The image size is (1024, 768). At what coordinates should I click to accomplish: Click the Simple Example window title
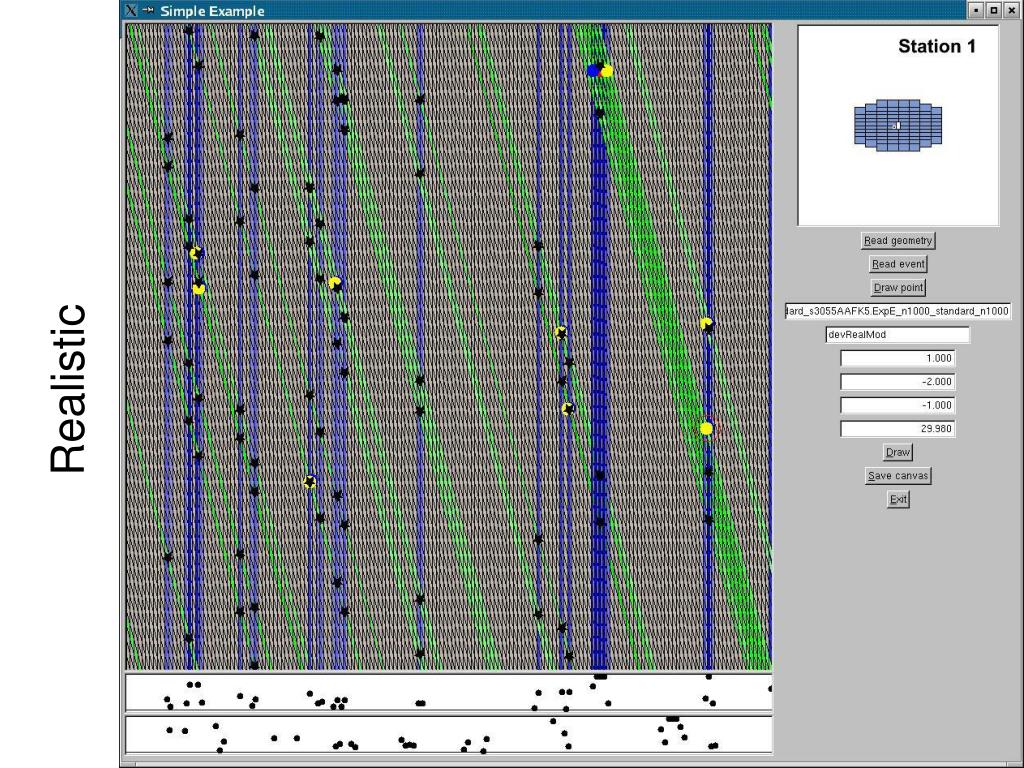click(x=212, y=11)
